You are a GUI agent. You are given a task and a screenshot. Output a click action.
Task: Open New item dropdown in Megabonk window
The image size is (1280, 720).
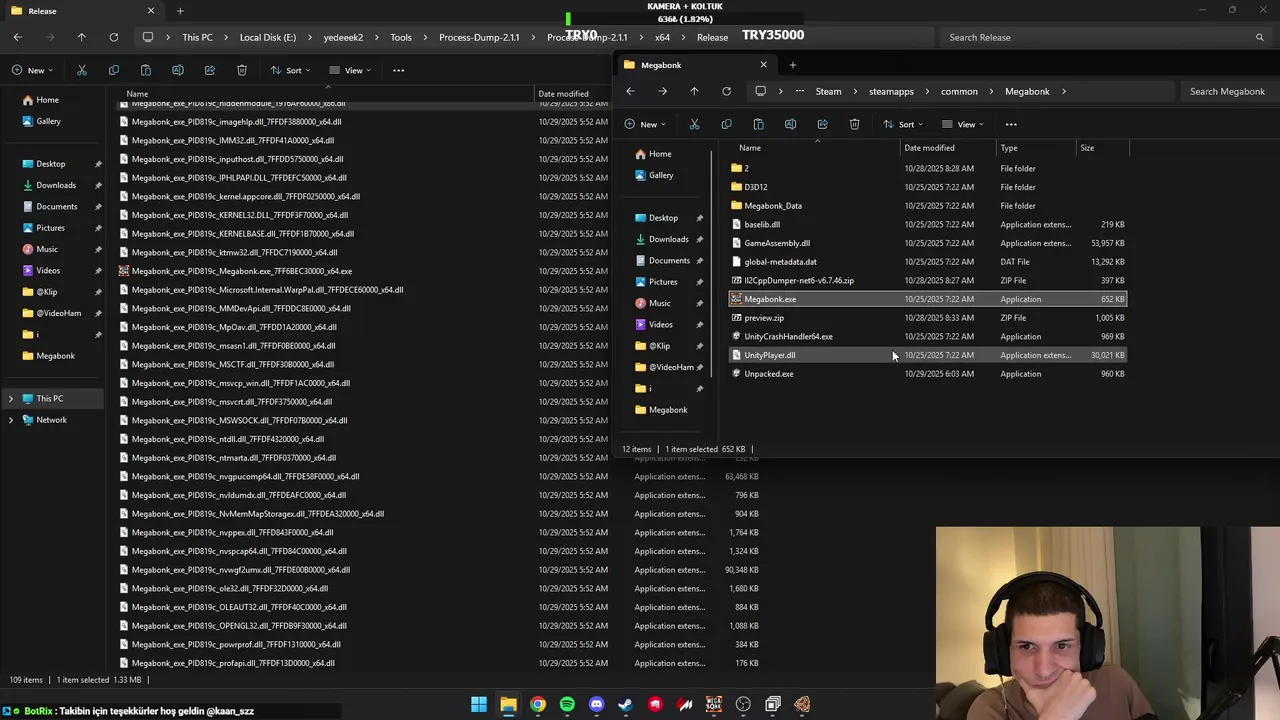pos(645,124)
